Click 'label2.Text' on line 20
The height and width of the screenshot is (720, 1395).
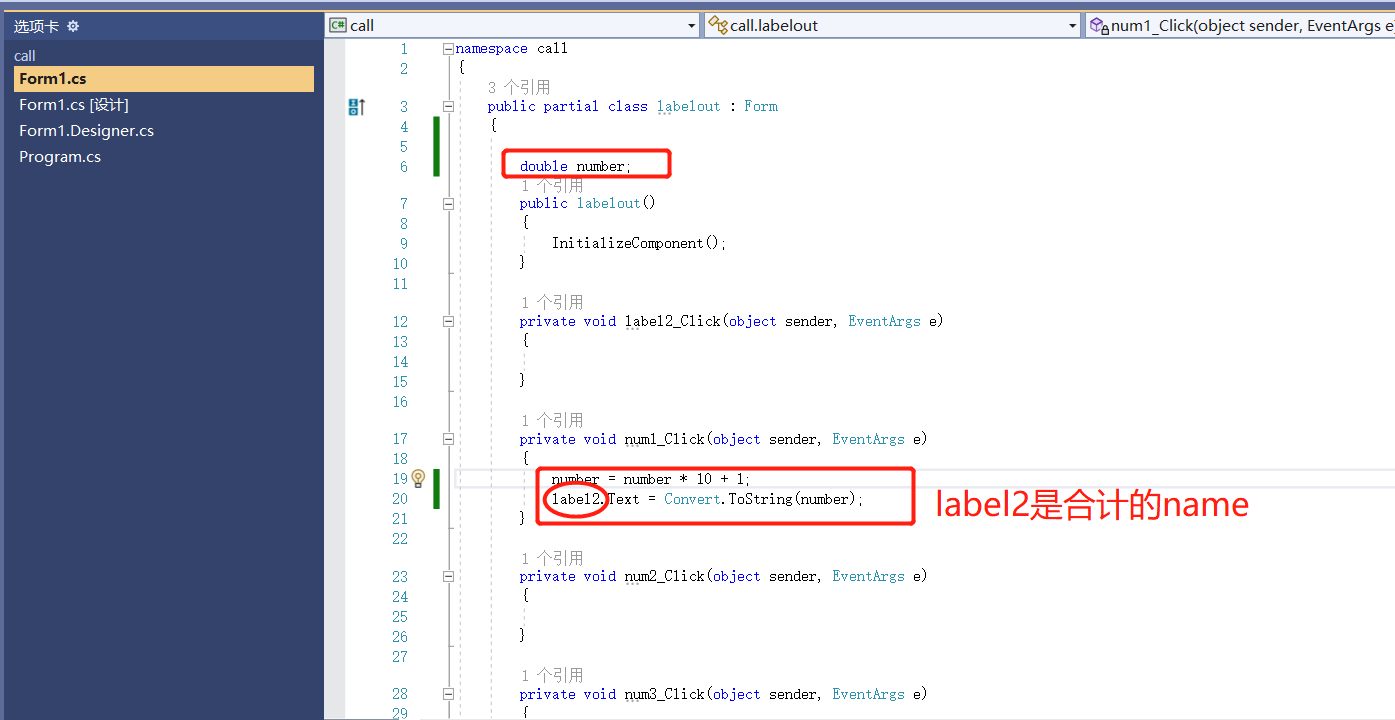pos(596,499)
